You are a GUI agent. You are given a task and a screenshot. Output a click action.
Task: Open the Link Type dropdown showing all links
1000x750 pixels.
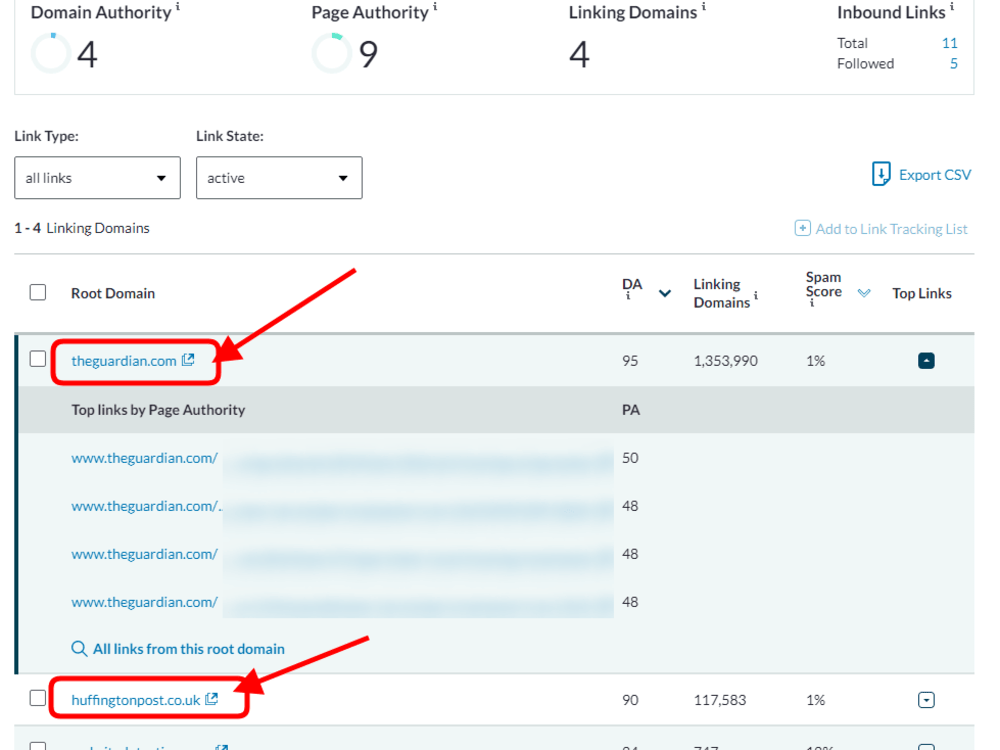point(98,178)
